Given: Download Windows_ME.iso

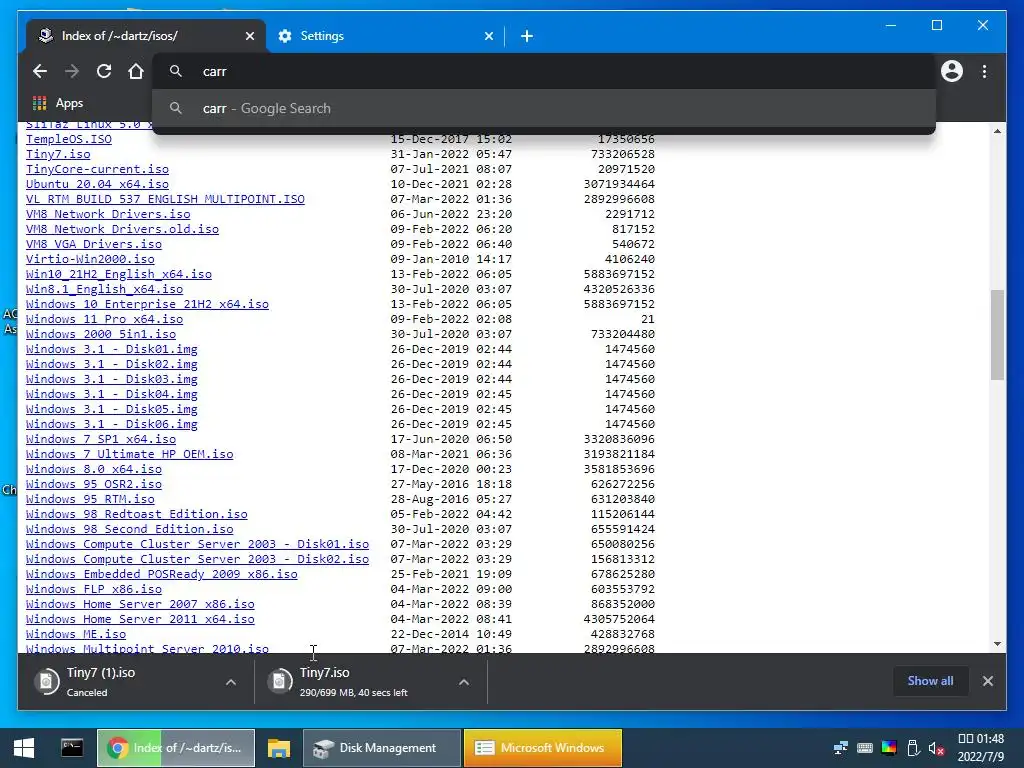Looking at the screenshot, I should click(76, 635).
